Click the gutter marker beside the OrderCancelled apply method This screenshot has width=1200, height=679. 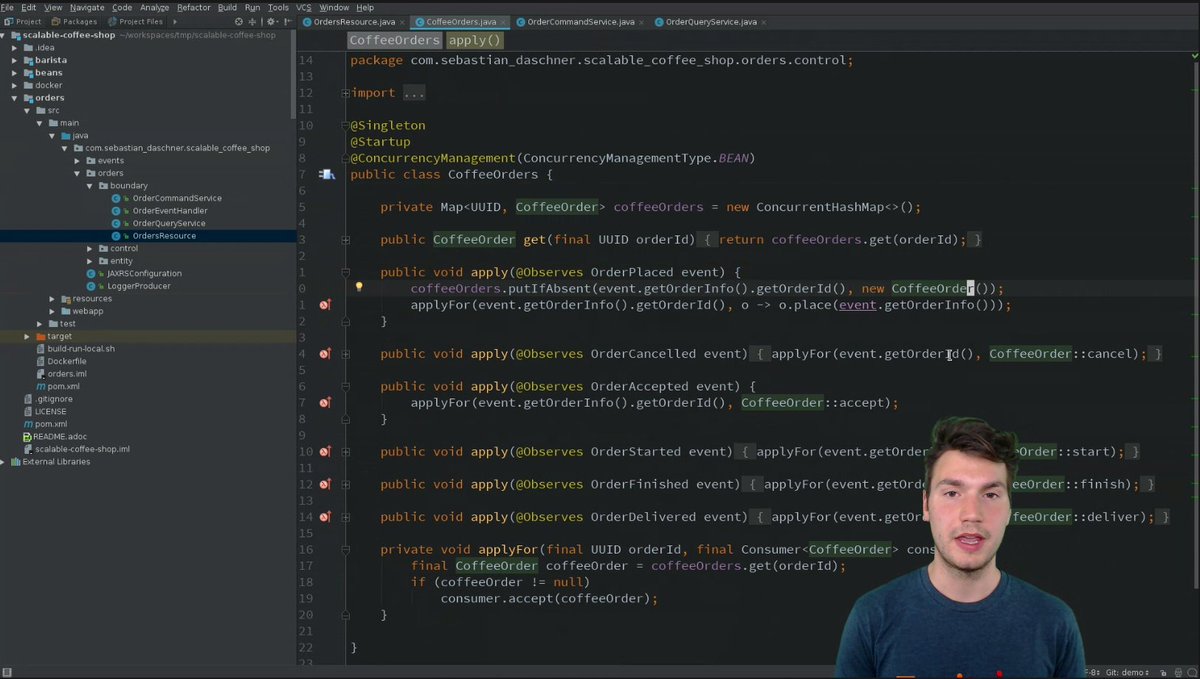[325, 353]
